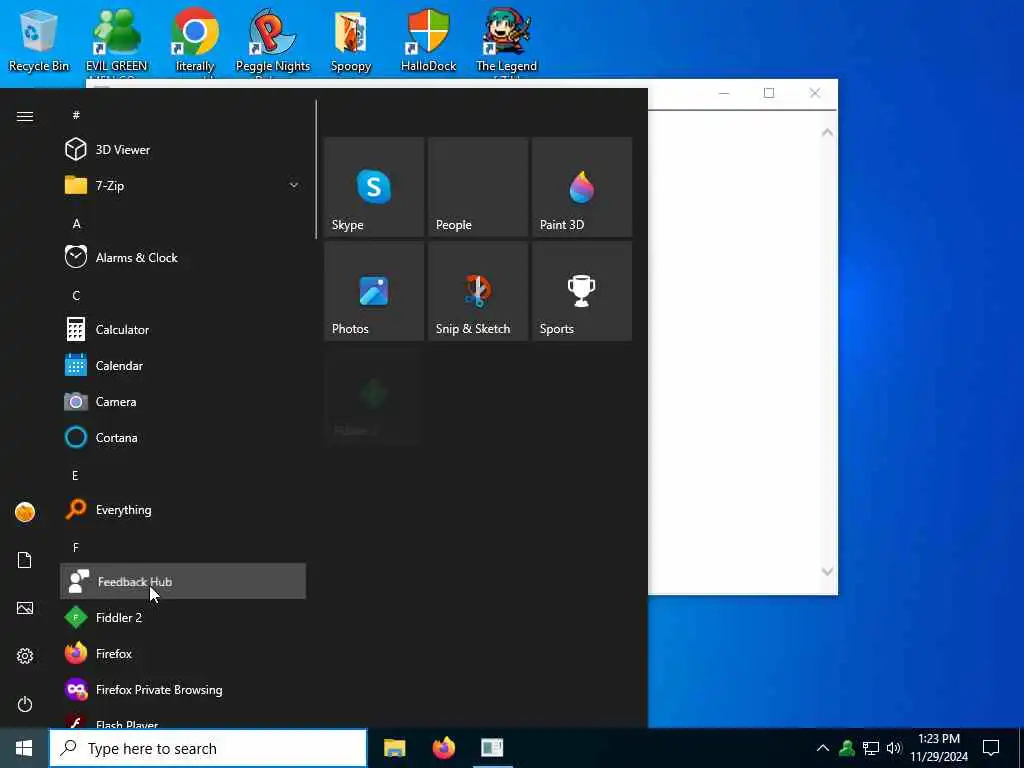Open the Sports tile

pyautogui.click(x=582, y=291)
